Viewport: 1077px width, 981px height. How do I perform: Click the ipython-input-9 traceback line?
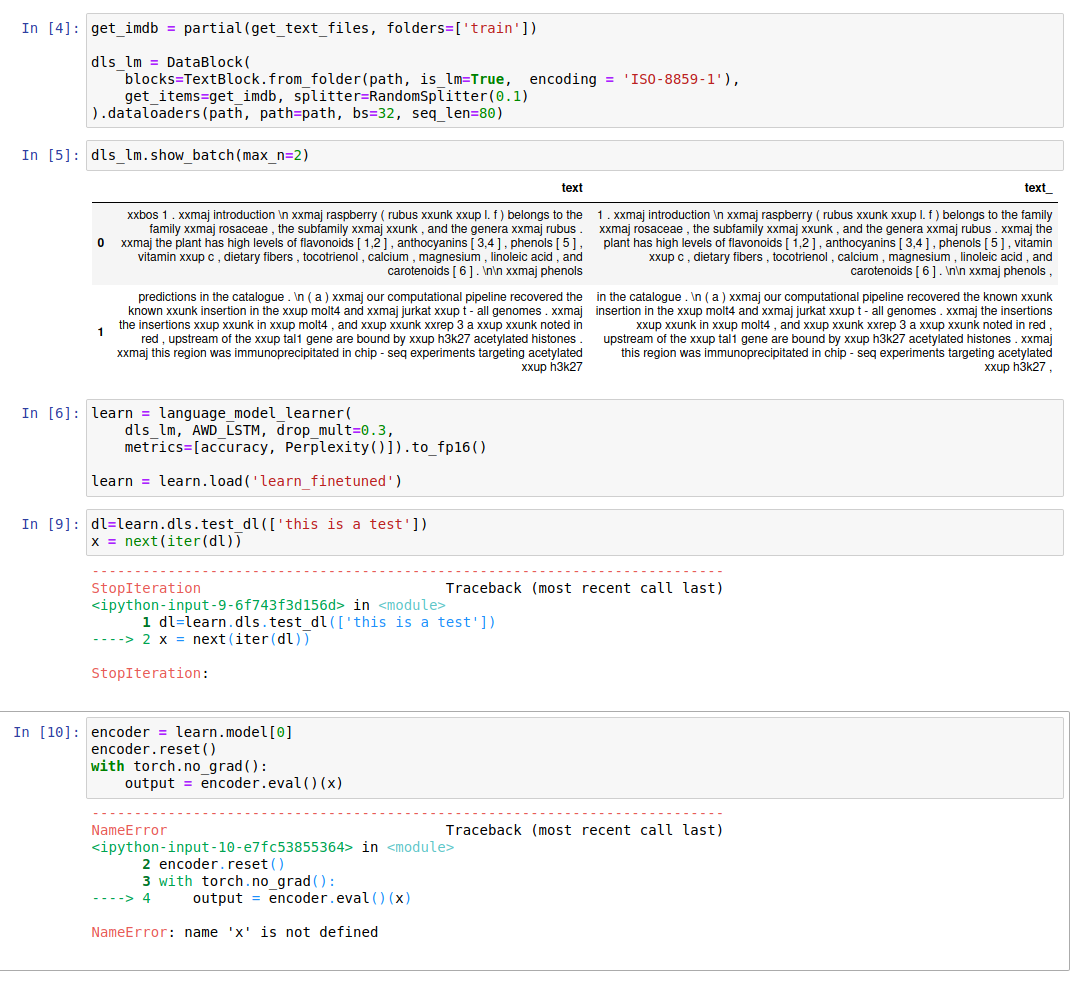tap(218, 605)
